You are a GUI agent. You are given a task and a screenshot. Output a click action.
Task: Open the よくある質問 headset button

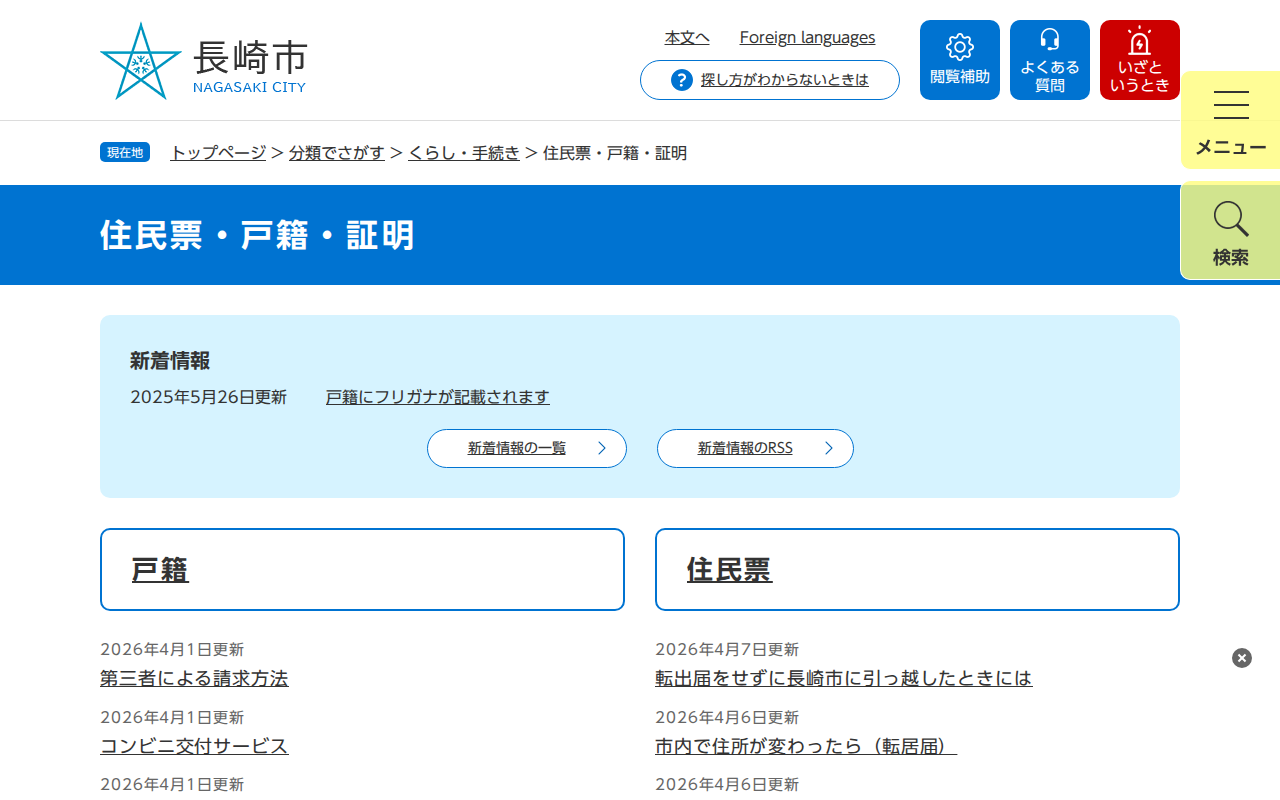tap(1050, 60)
